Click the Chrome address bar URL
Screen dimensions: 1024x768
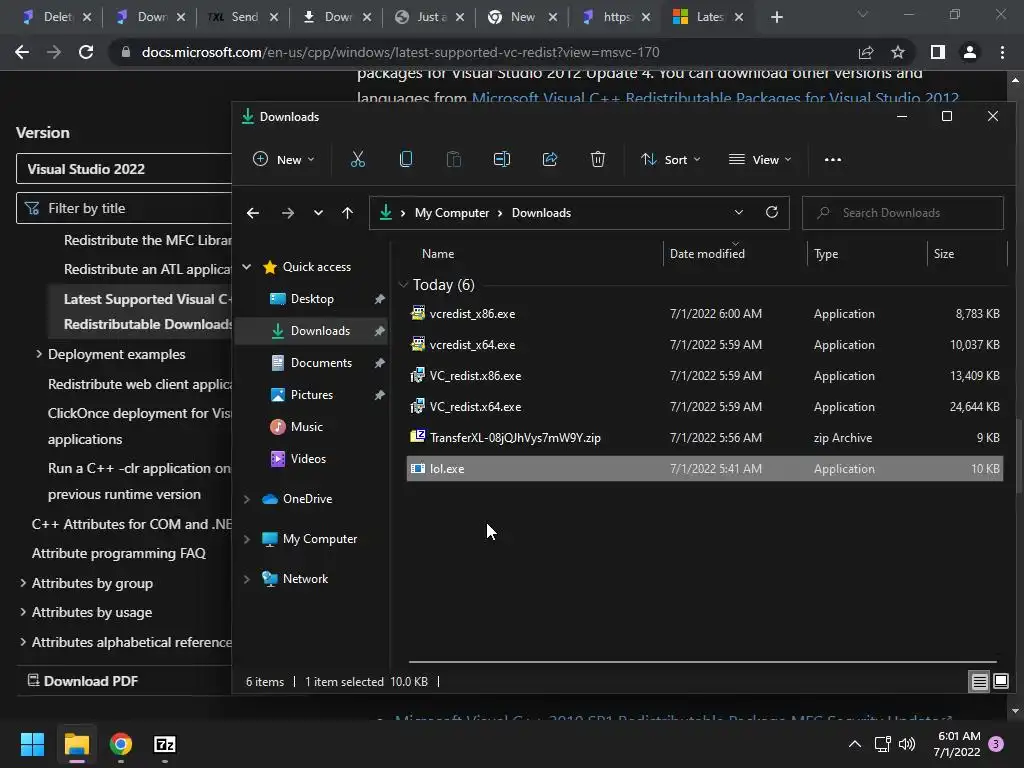point(400,52)
